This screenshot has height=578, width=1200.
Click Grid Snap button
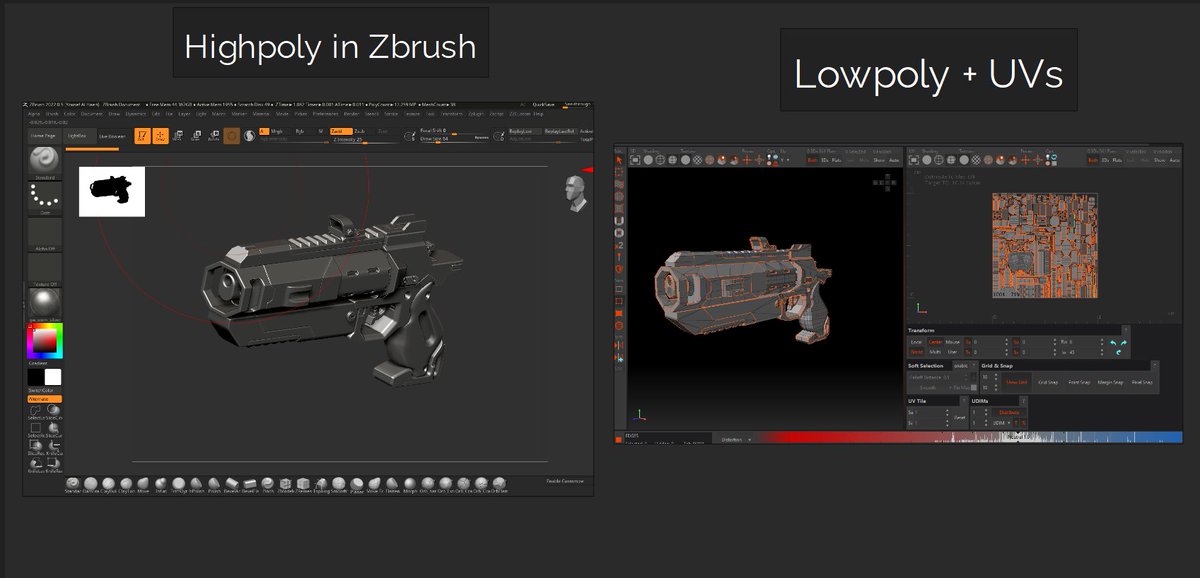click(1048, 382)
